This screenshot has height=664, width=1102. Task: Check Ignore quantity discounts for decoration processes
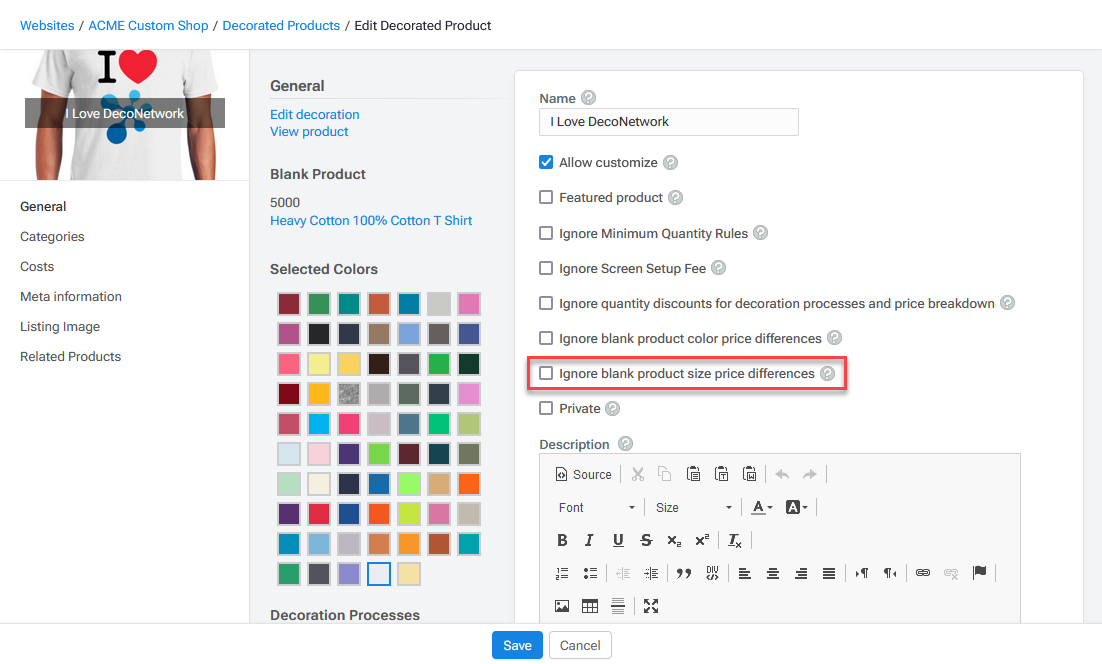point(546,303)
